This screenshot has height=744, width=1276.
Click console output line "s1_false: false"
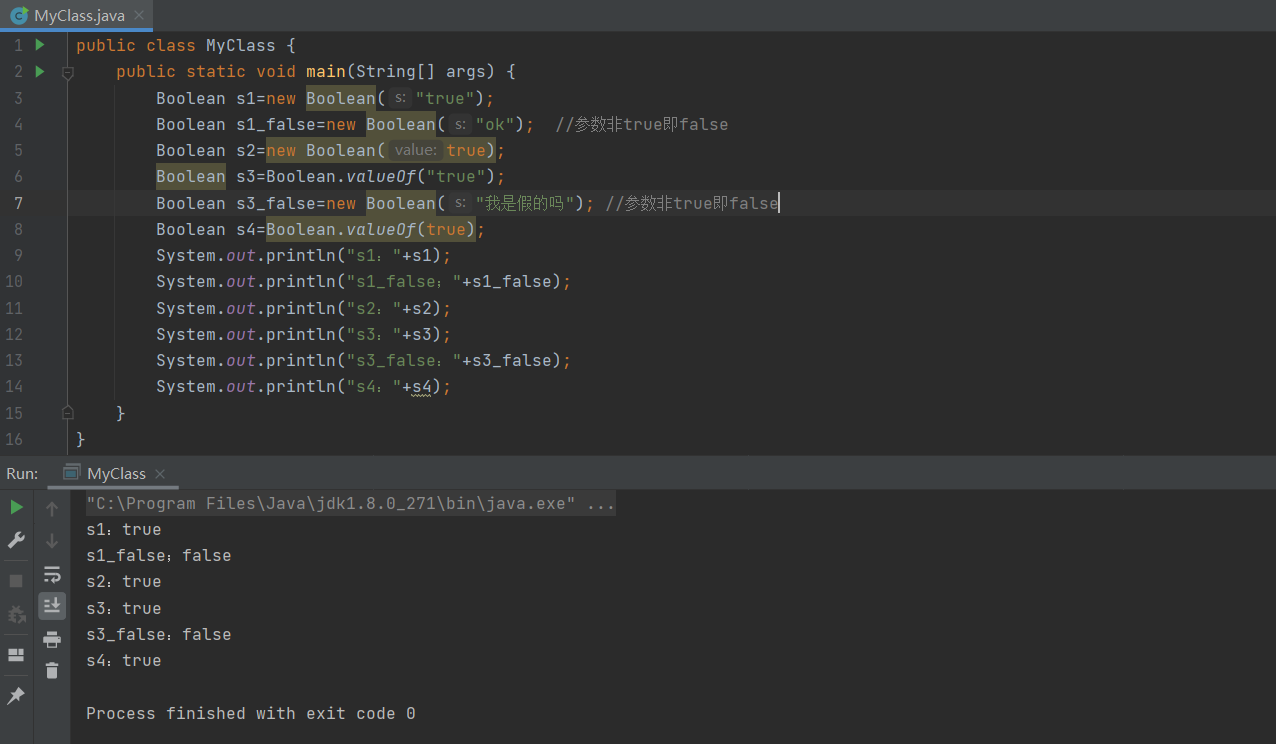159,555
